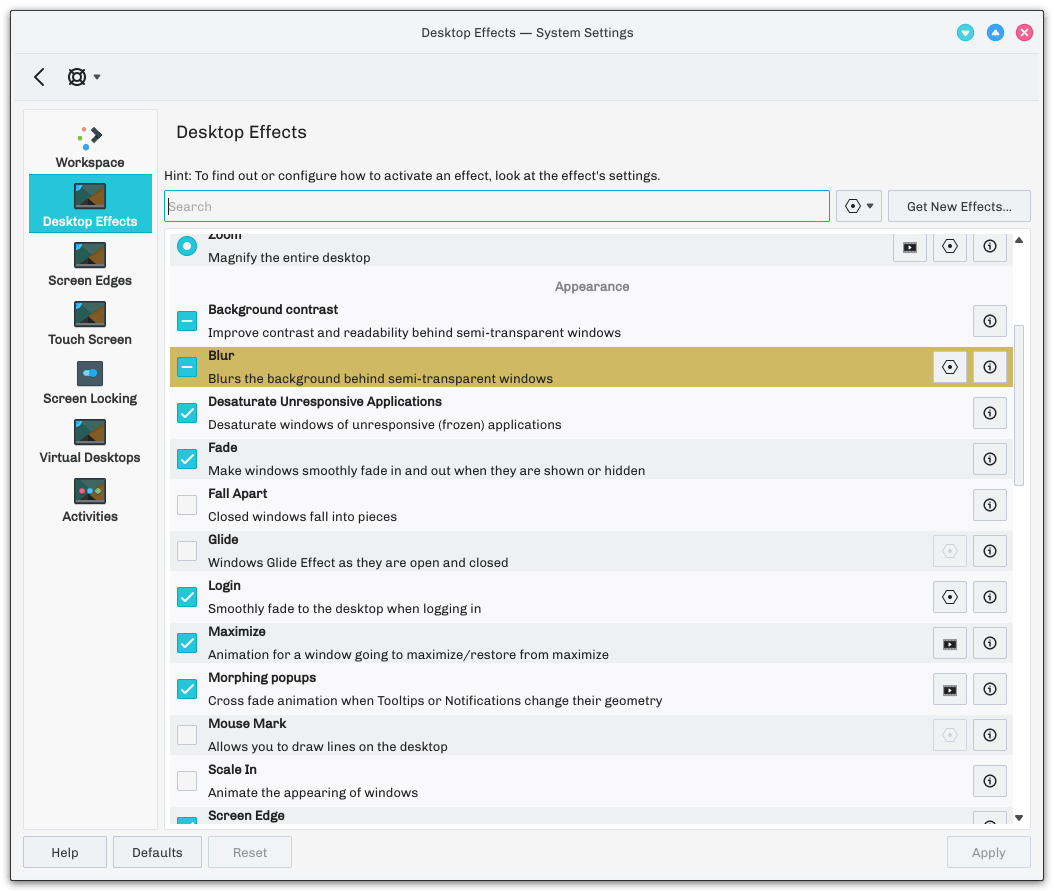
Task: Click the window keep-below titlebar button
Action: point(965,32)
